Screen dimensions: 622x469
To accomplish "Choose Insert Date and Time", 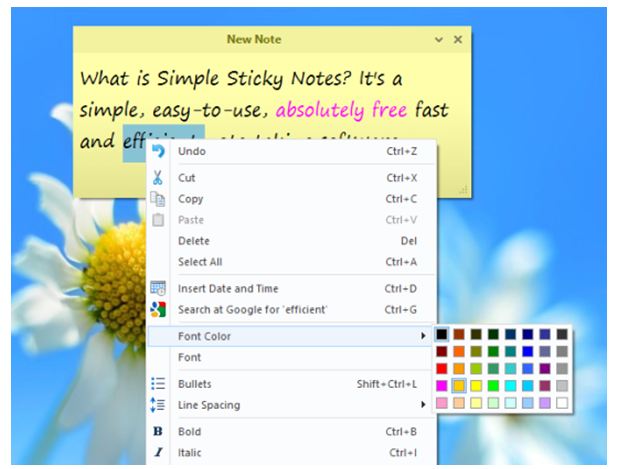I will (292, 288).
